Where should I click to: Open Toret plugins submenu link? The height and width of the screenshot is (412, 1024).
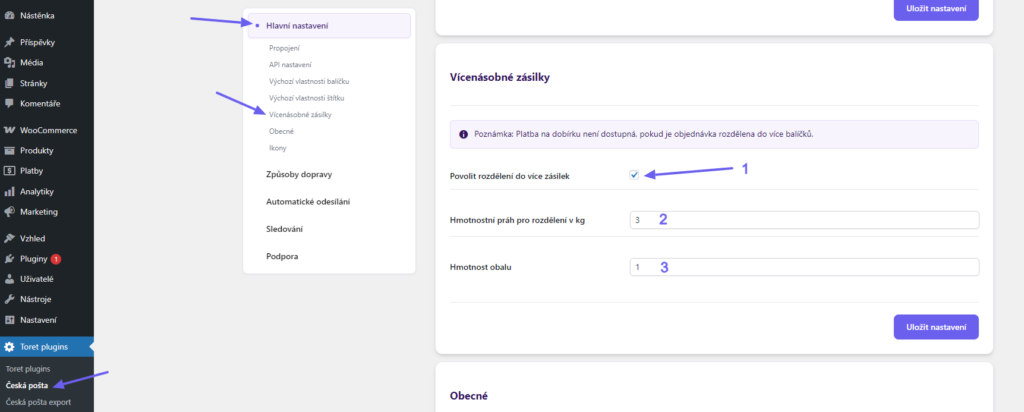pos(28,369)
